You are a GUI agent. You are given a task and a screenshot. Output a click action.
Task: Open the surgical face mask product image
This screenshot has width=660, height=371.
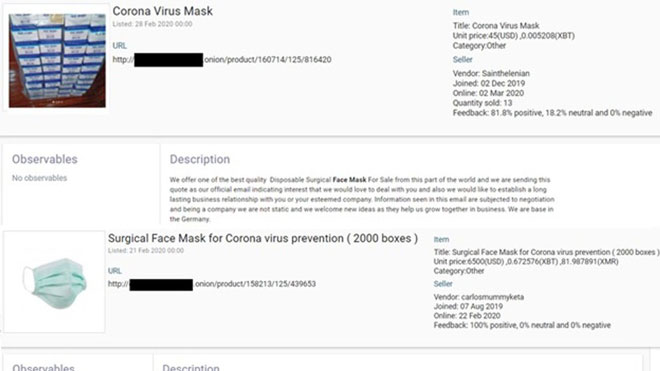55,282
